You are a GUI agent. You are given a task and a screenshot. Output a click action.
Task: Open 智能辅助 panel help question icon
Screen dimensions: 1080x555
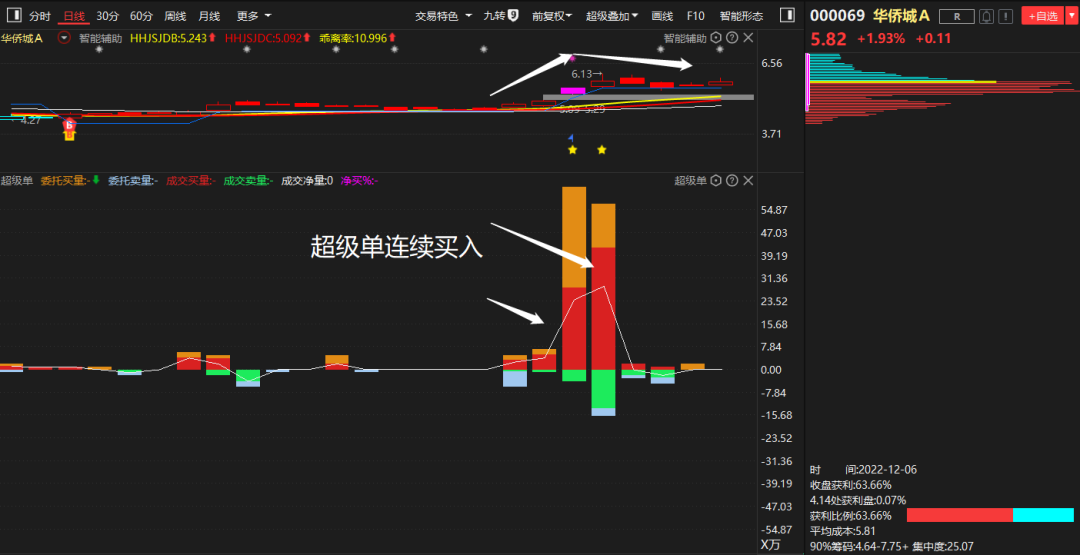coord(732,39)
